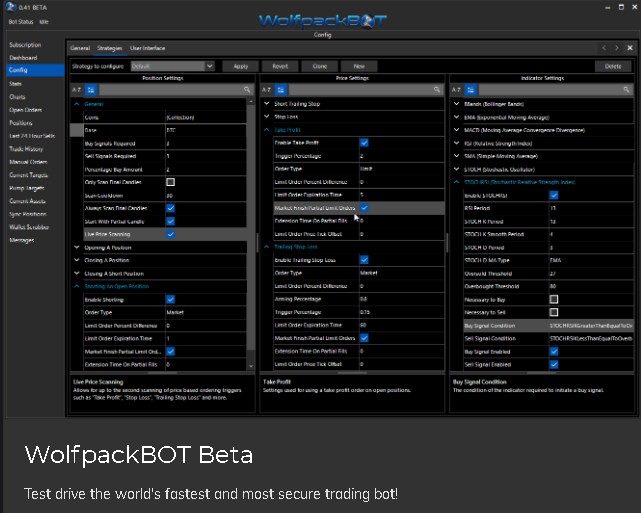641x513 pixels.
Task: Open Manual Orders in sidebar
Action: click(28, 162)
